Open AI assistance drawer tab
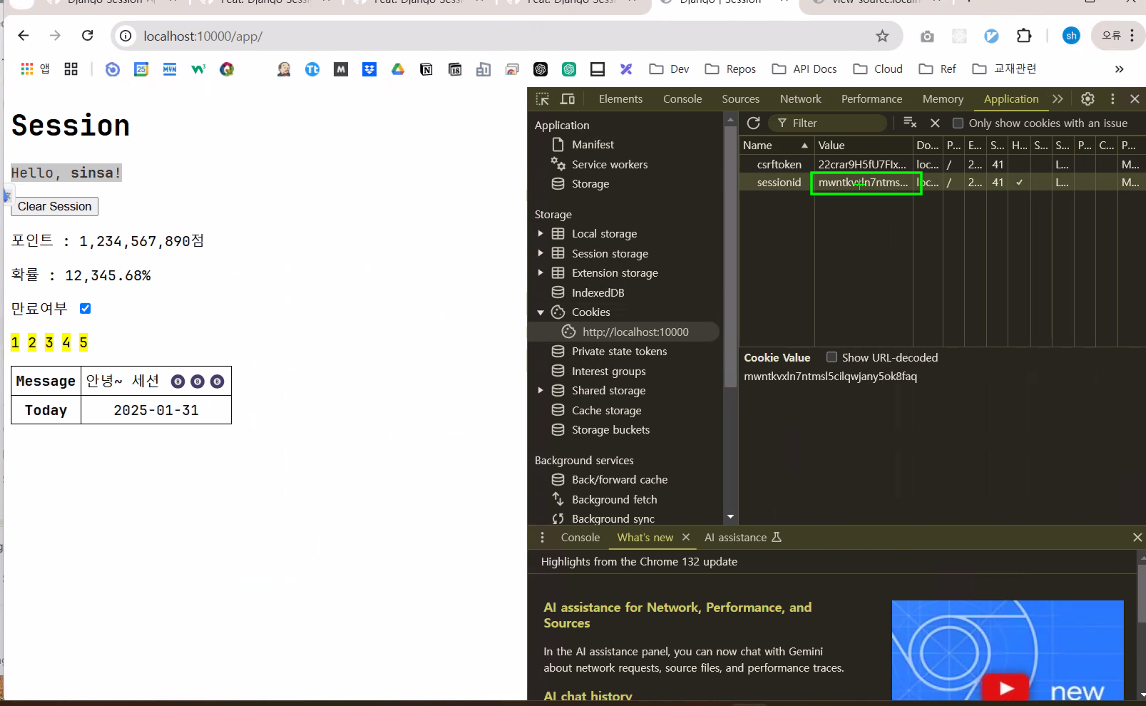The height and width of the screenshot is (706, 1146). pyautogui.click(x=743, y=537)
